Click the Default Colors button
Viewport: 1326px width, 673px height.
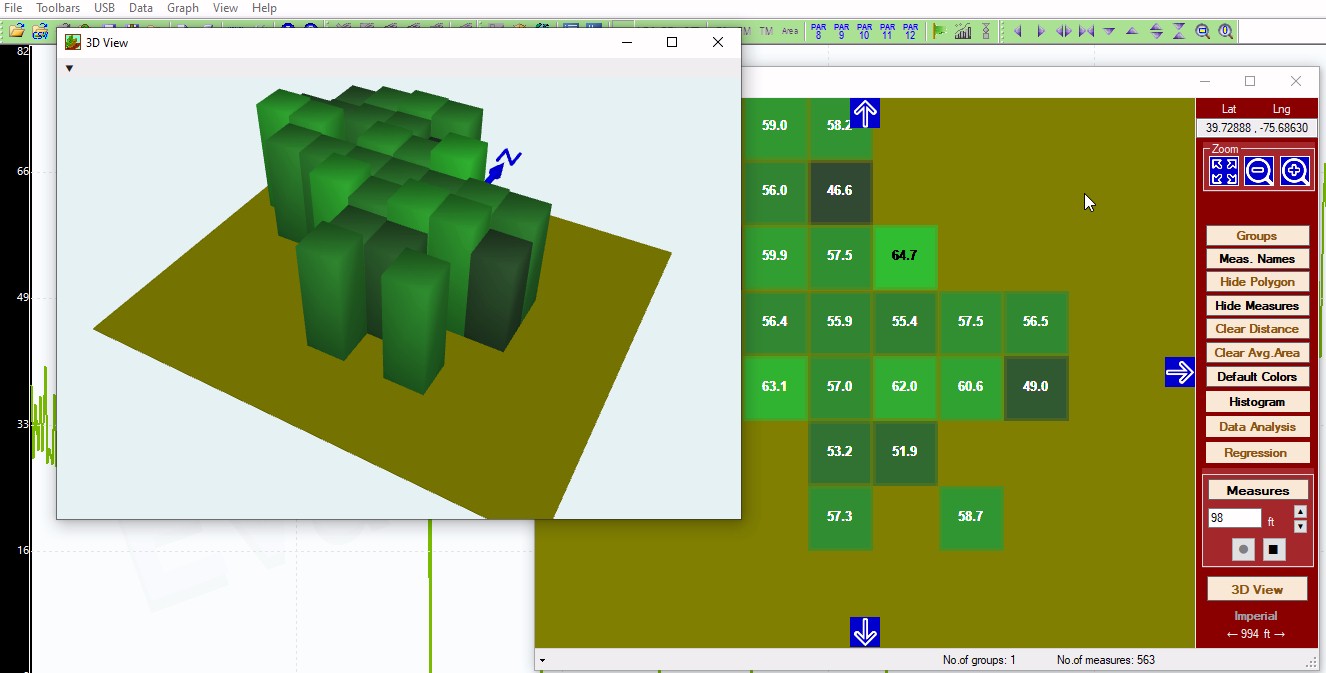1257,377
